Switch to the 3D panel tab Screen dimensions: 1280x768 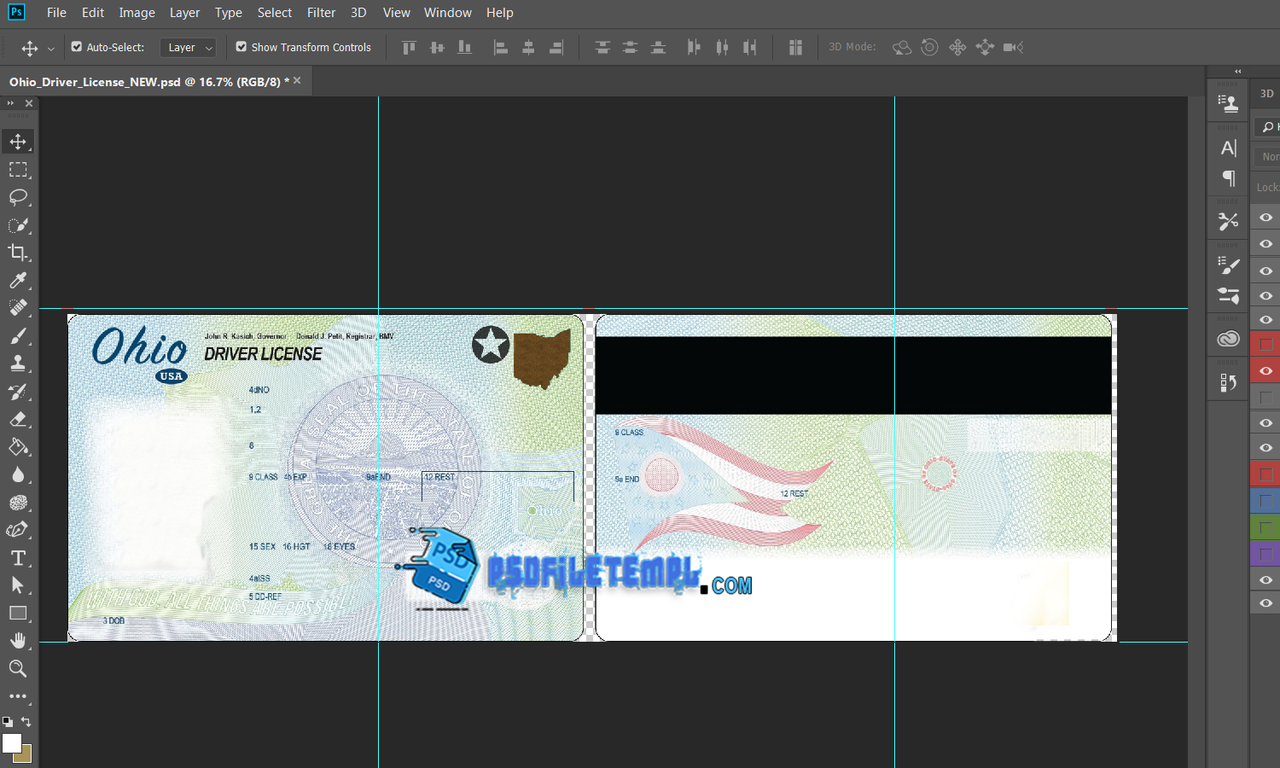coord(1266,93)
